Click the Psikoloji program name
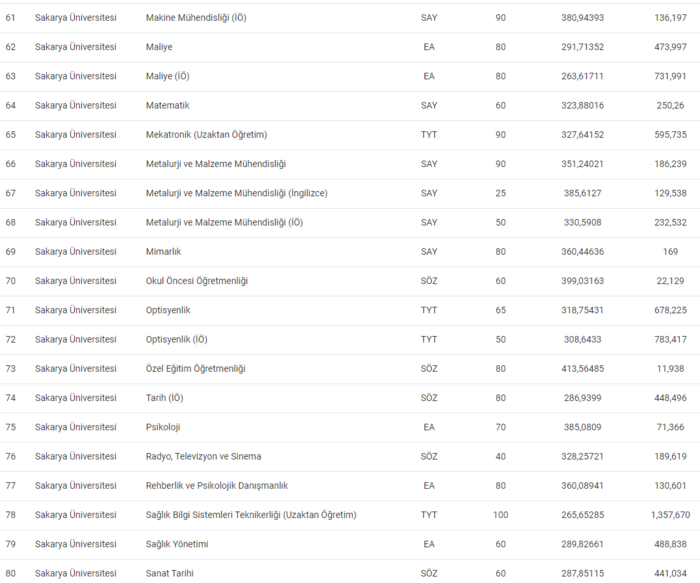The height and width of the screenshot is (583, 700). (163, 427)
